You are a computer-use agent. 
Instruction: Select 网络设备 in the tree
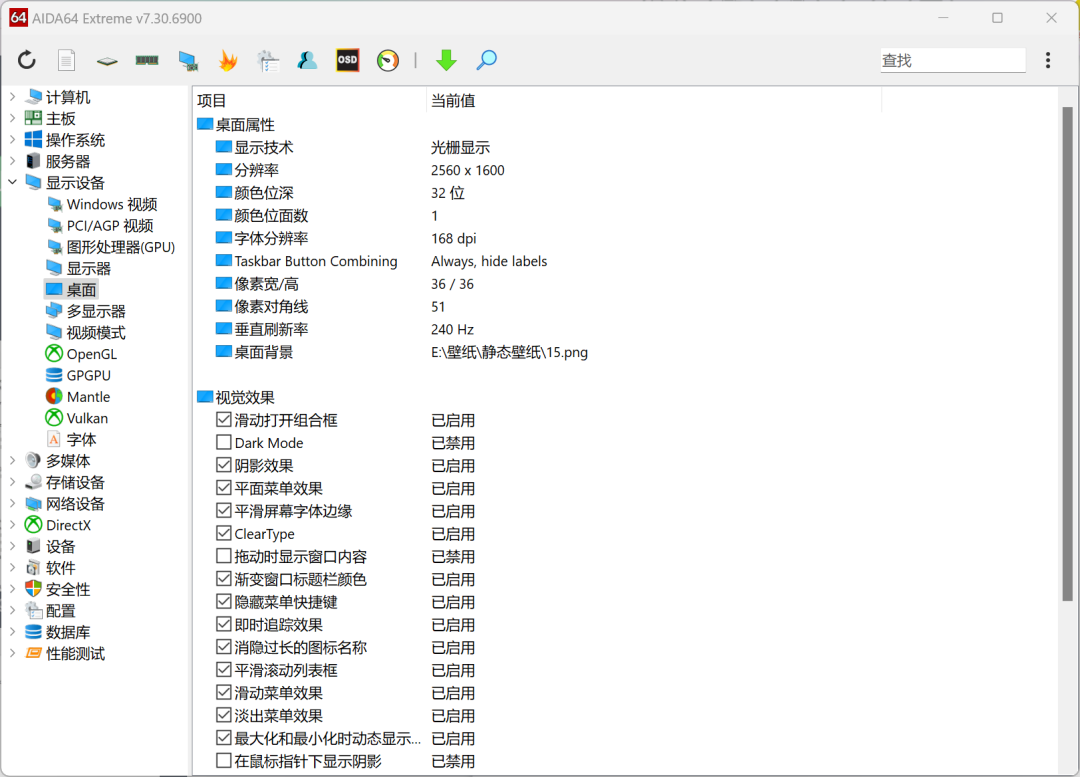tap(65, 504)
